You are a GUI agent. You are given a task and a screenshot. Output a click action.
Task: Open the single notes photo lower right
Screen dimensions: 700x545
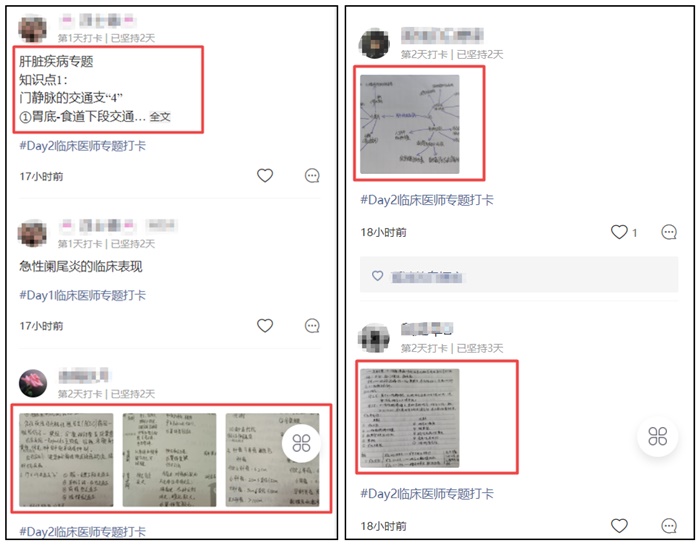click(410, 418)
